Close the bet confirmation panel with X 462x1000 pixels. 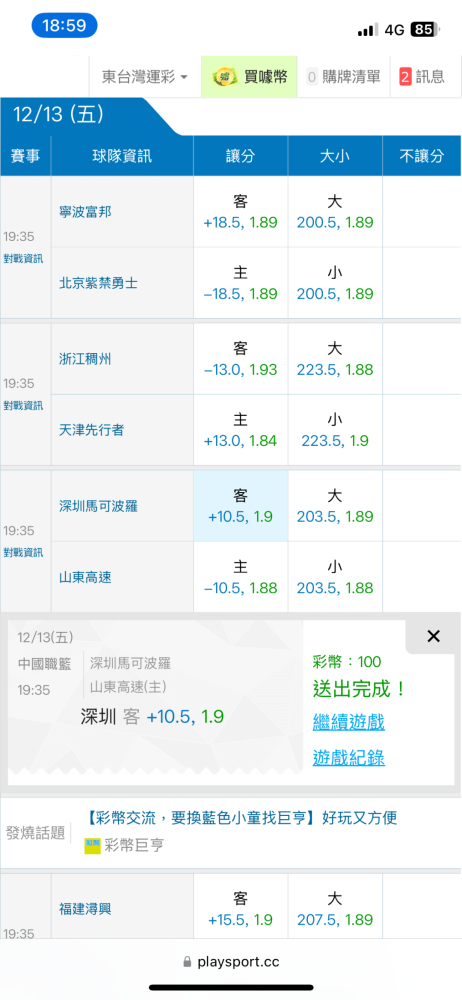[433, 636]
